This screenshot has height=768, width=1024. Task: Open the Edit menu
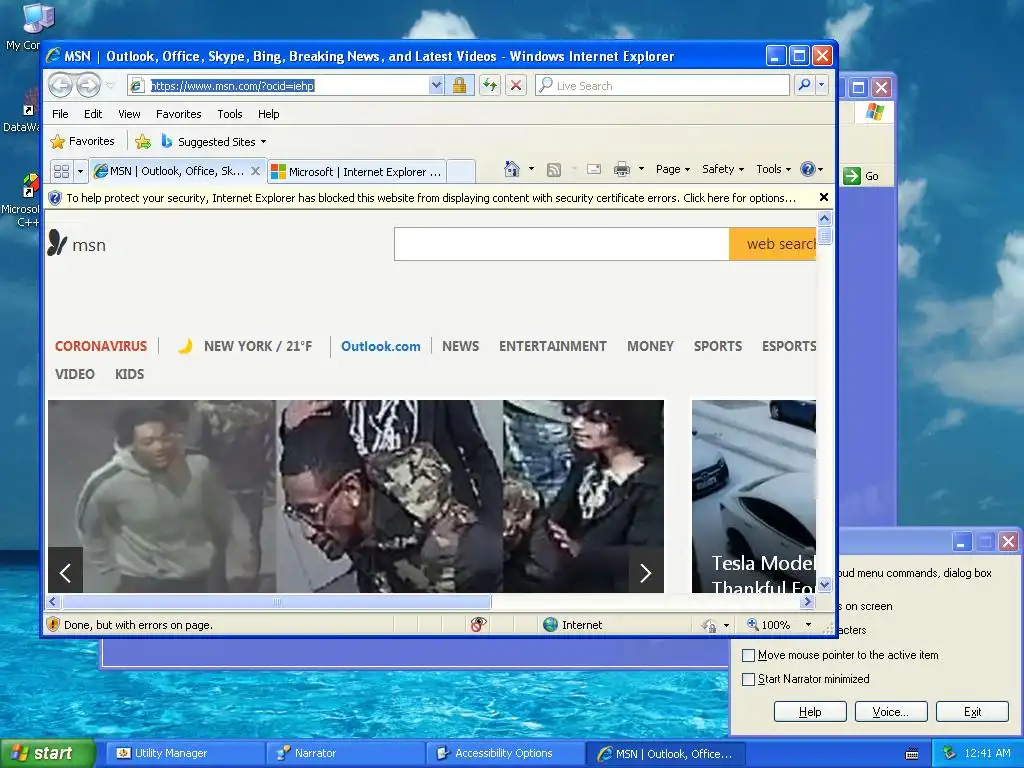click(x=93, y=114)
